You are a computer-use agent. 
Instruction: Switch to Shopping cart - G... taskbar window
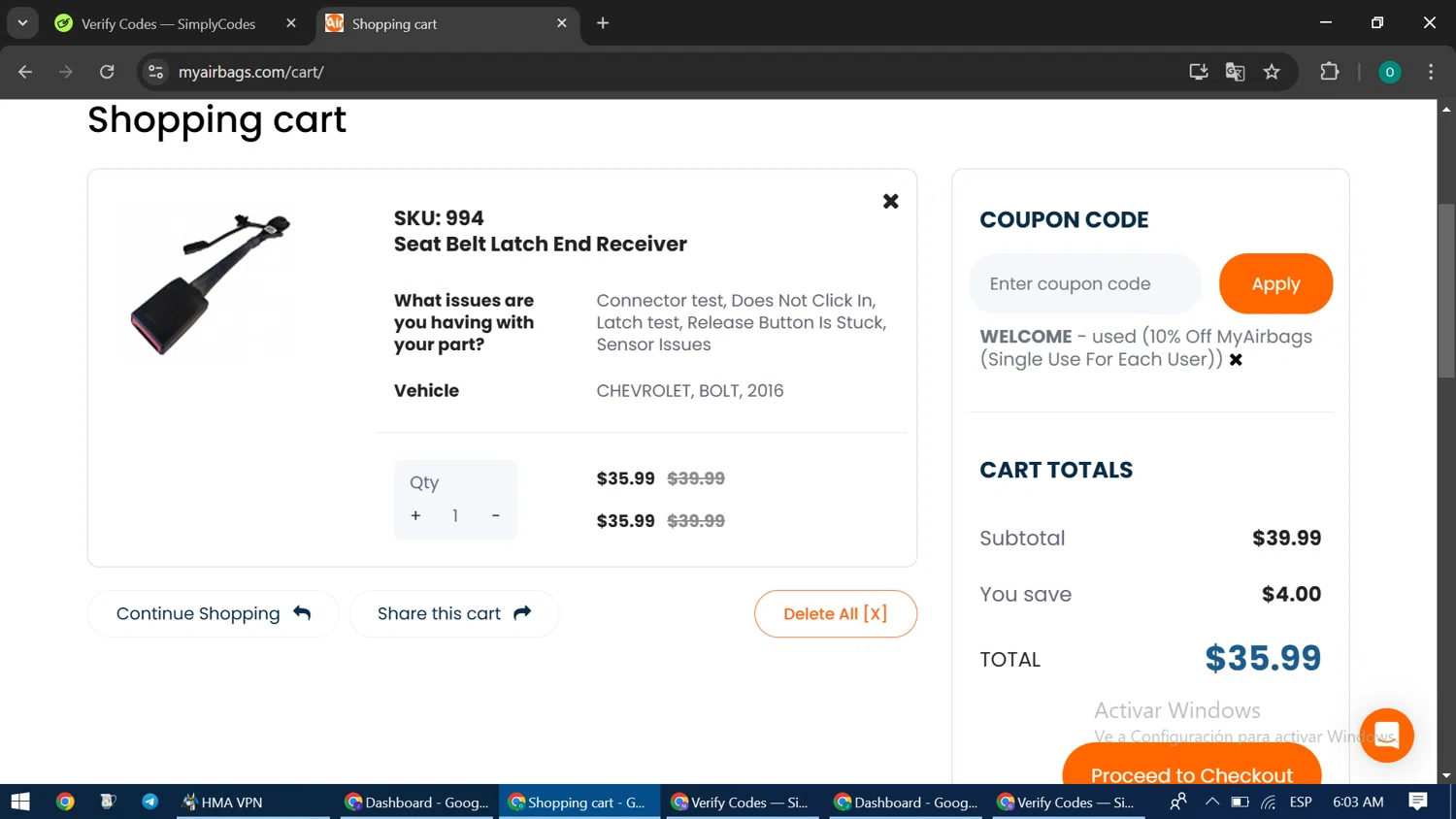point(579,802)
